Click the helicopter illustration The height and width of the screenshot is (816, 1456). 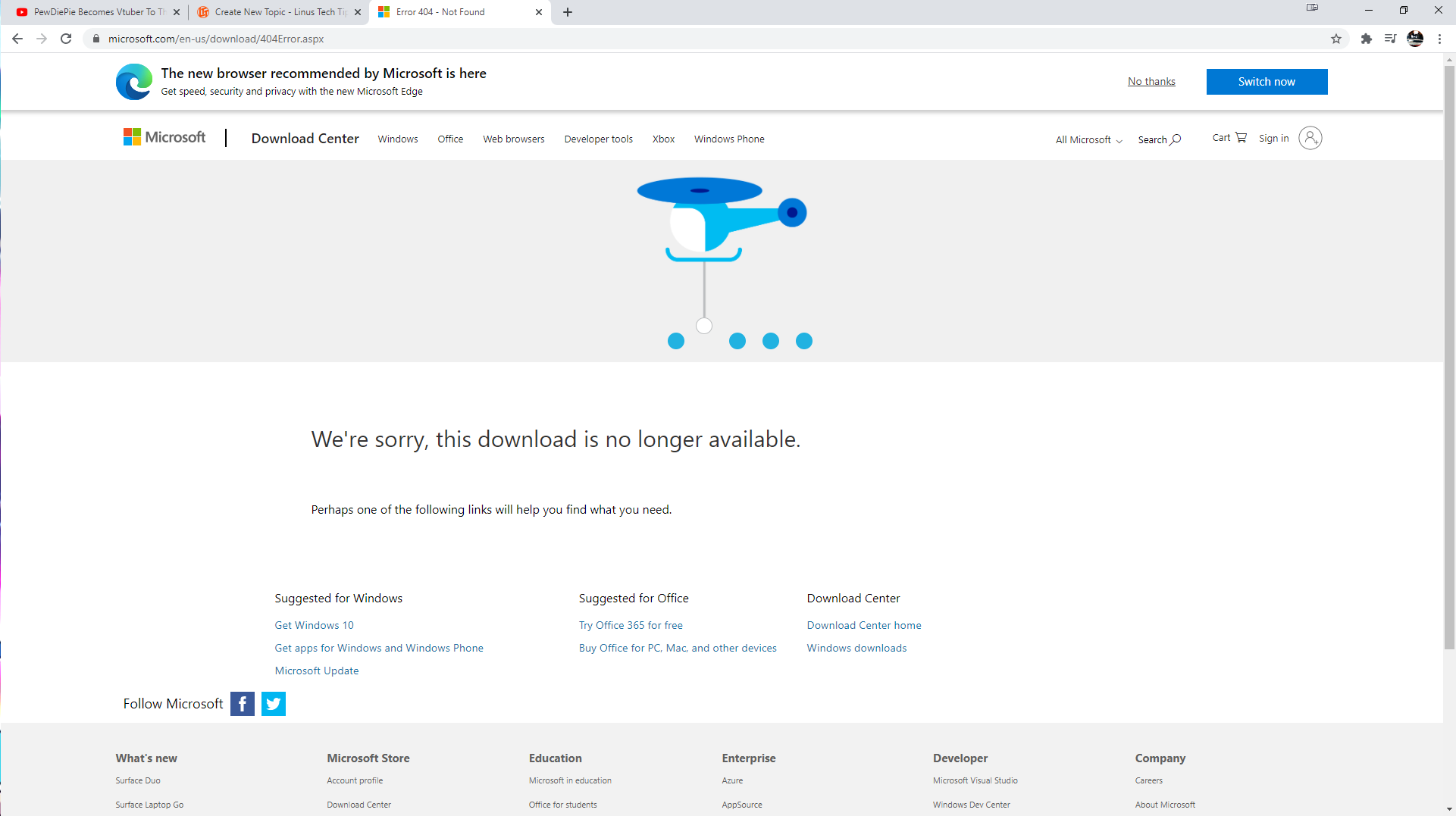(722, 220)
